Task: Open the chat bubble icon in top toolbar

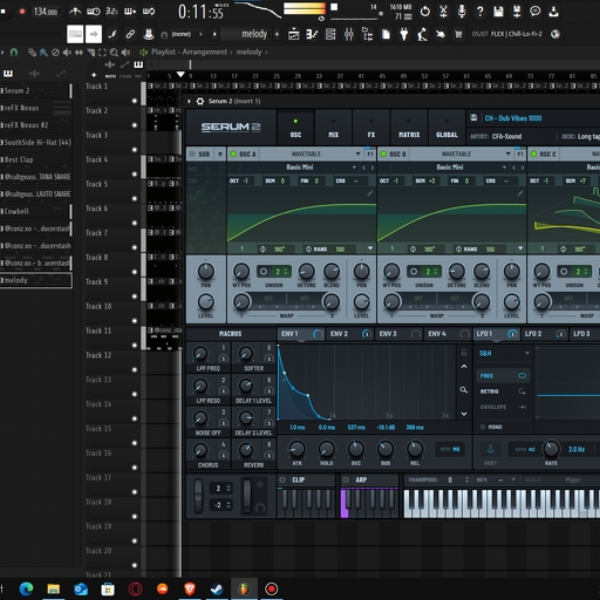Action: tap(535, 11)
